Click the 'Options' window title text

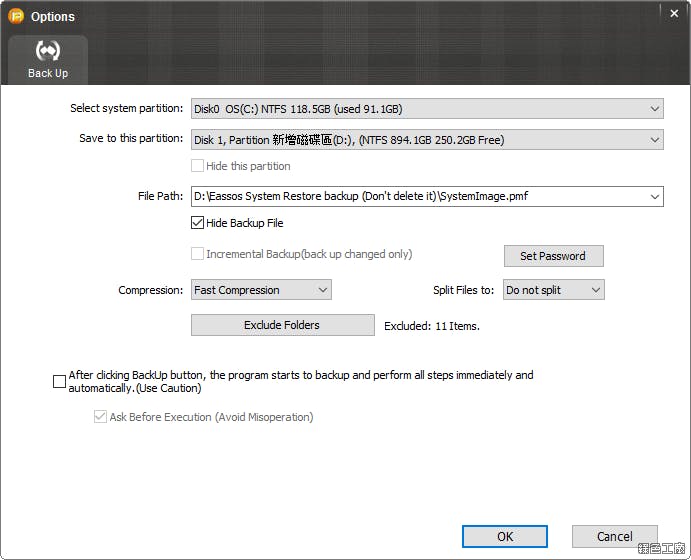click(52, 17)
